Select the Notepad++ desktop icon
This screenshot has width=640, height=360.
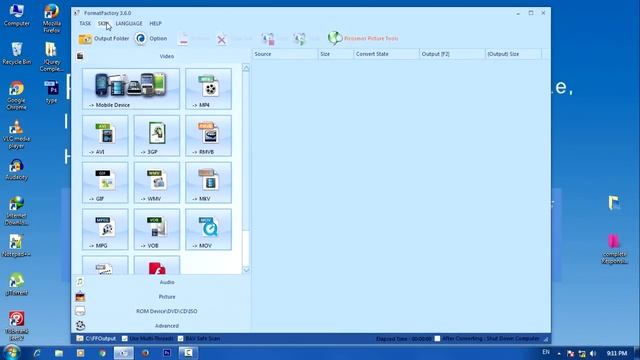(16, 246)
